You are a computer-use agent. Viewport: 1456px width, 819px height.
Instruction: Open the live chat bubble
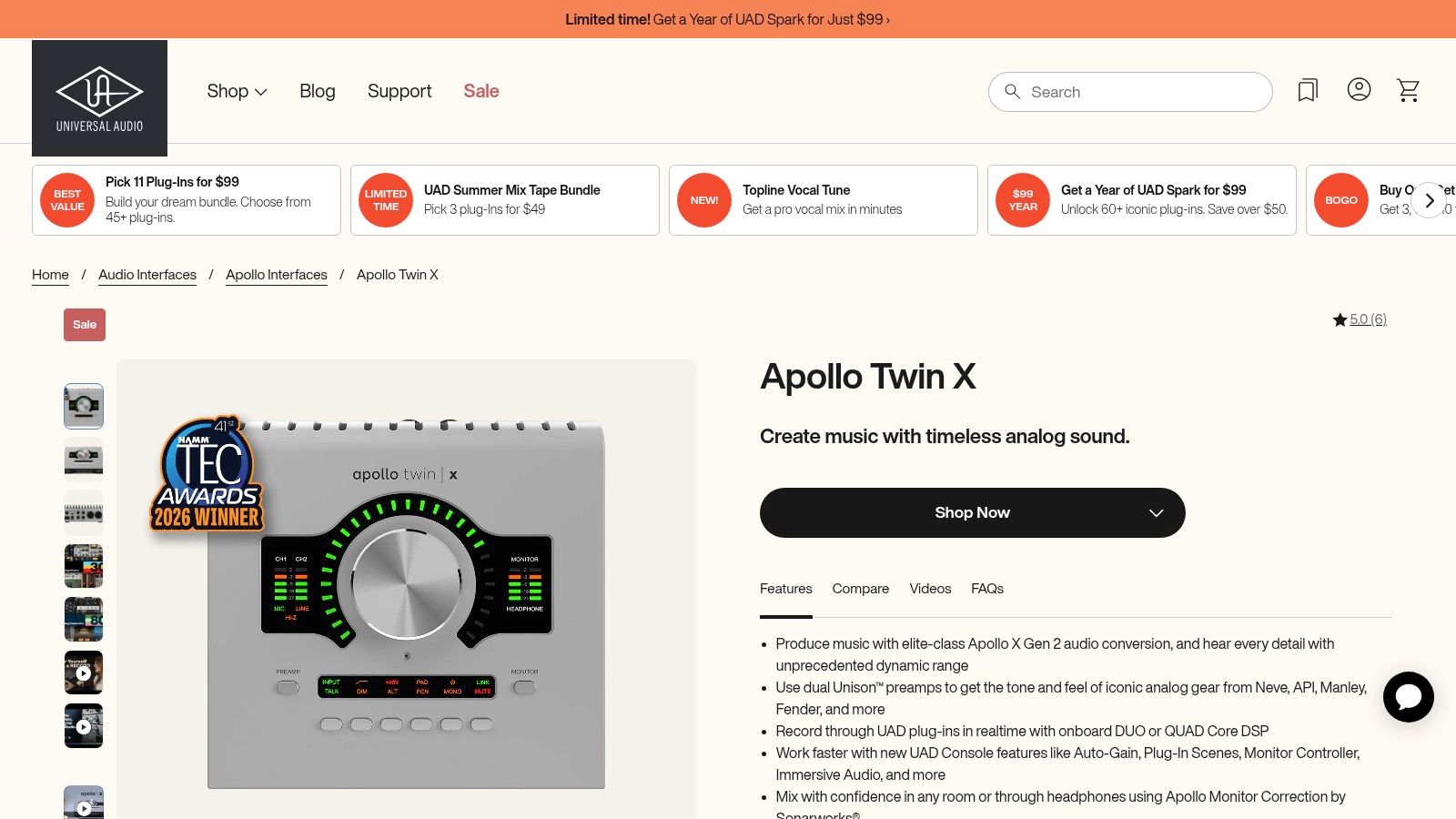pos(1409,697)
